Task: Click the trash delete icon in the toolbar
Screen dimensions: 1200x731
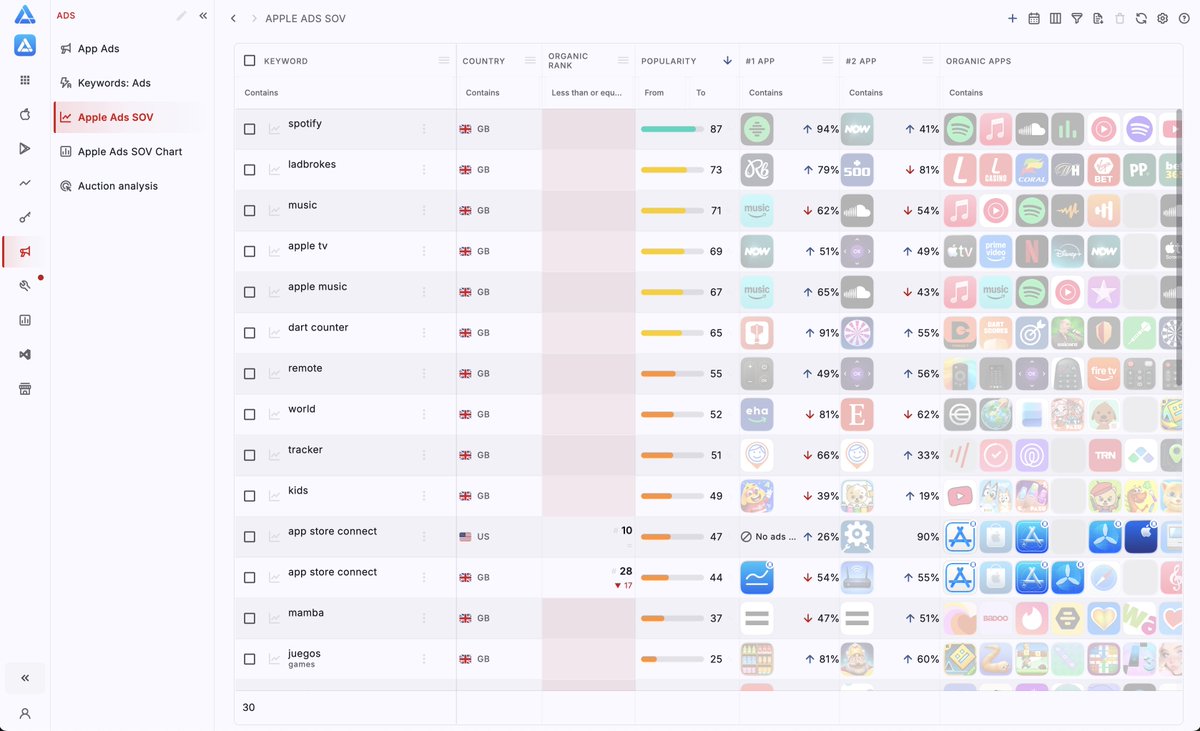Action: click(x=1120, y=18)
